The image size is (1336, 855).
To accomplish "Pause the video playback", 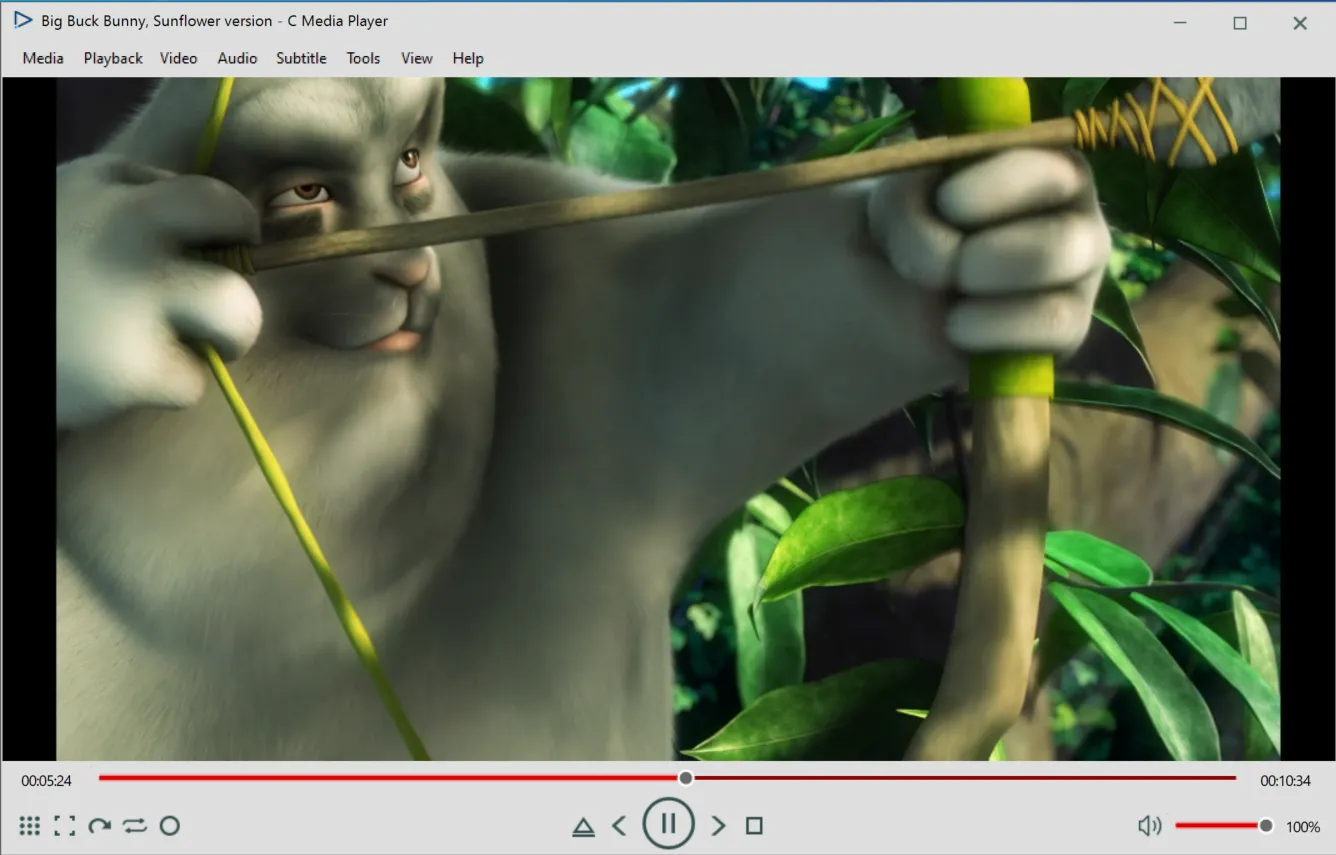I will [668, 824].
